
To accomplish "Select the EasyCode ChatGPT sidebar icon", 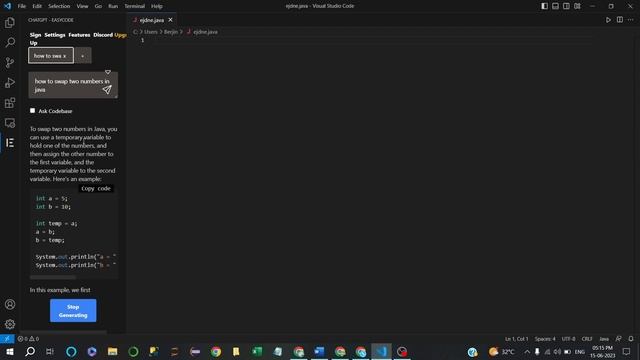I will pyautogui.click(x=10, y=142).
